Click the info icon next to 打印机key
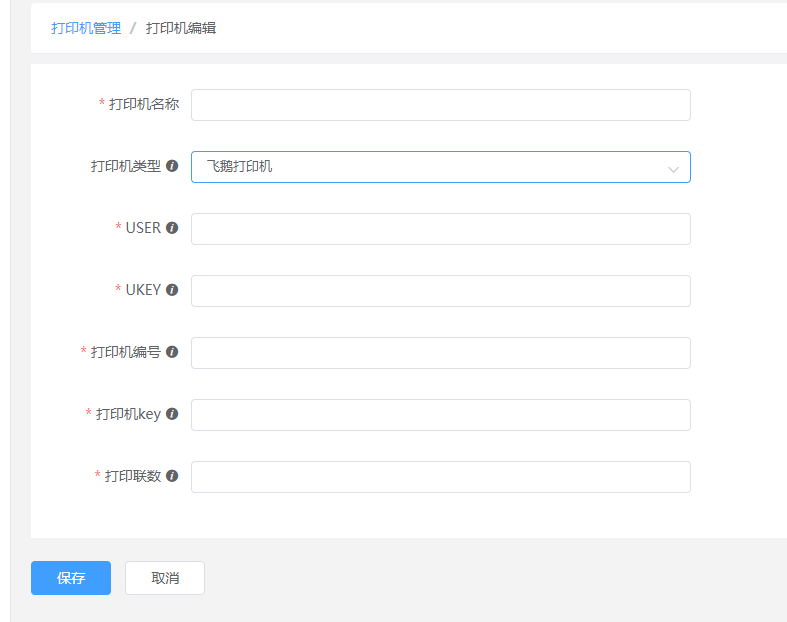Image resolution: width=787 pixels, height=622 pixels. pos(172,414)
